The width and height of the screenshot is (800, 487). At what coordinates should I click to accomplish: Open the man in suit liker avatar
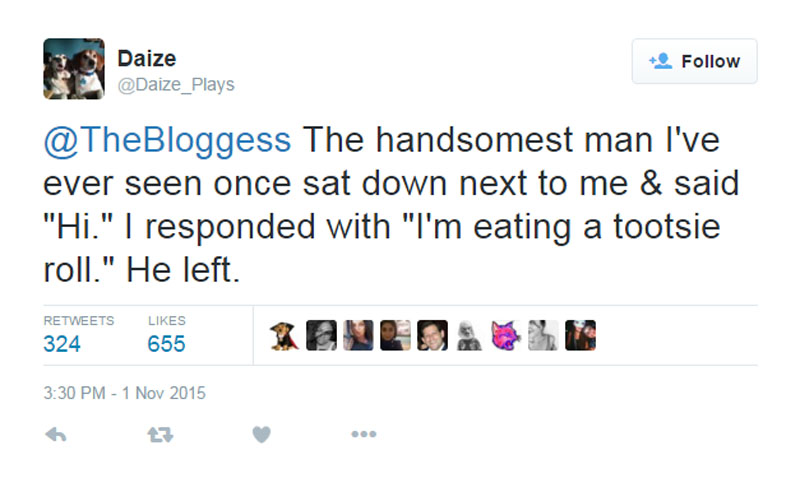point(432,336)
